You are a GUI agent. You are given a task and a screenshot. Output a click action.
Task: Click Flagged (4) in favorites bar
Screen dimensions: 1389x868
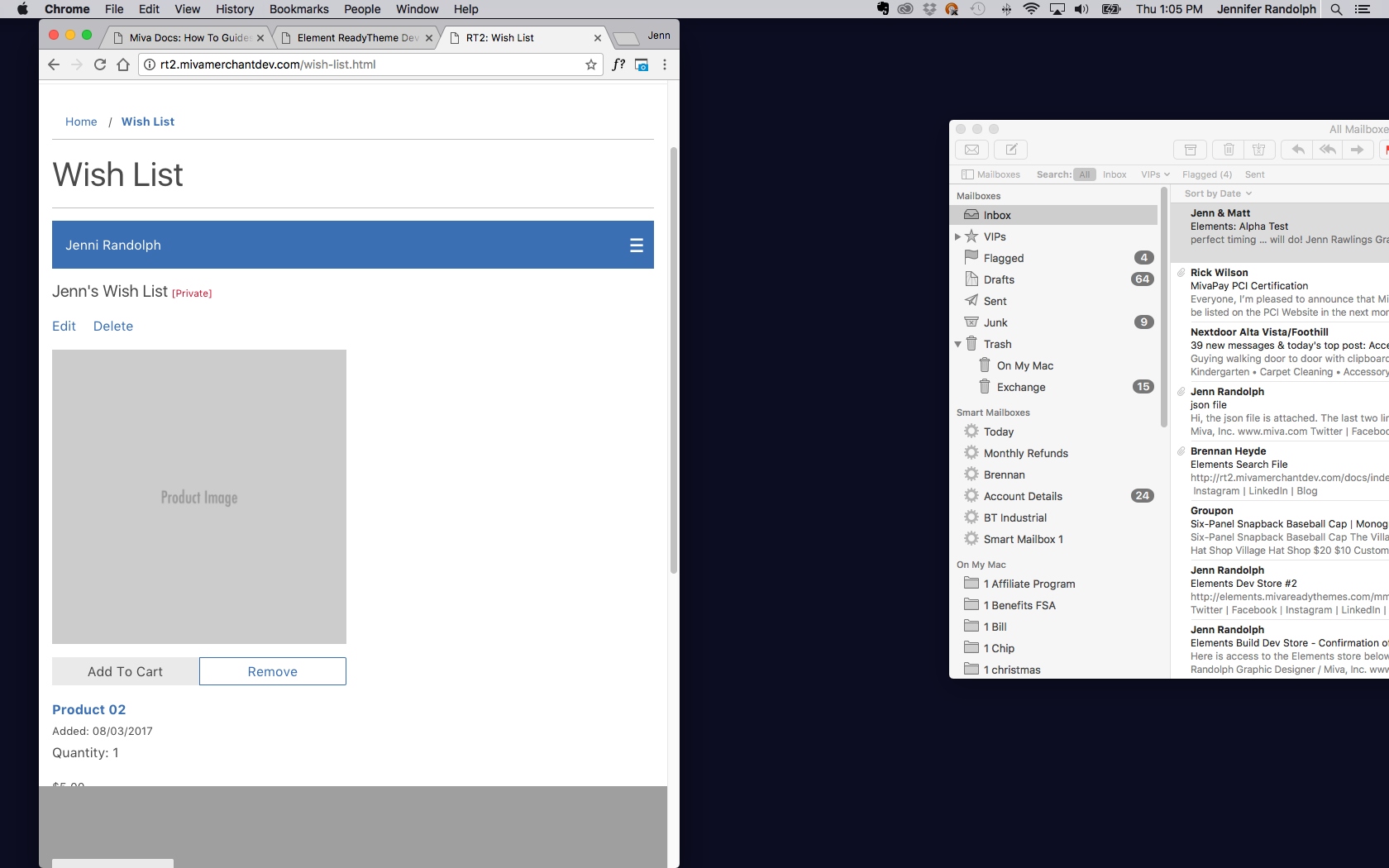[1207, 174]
